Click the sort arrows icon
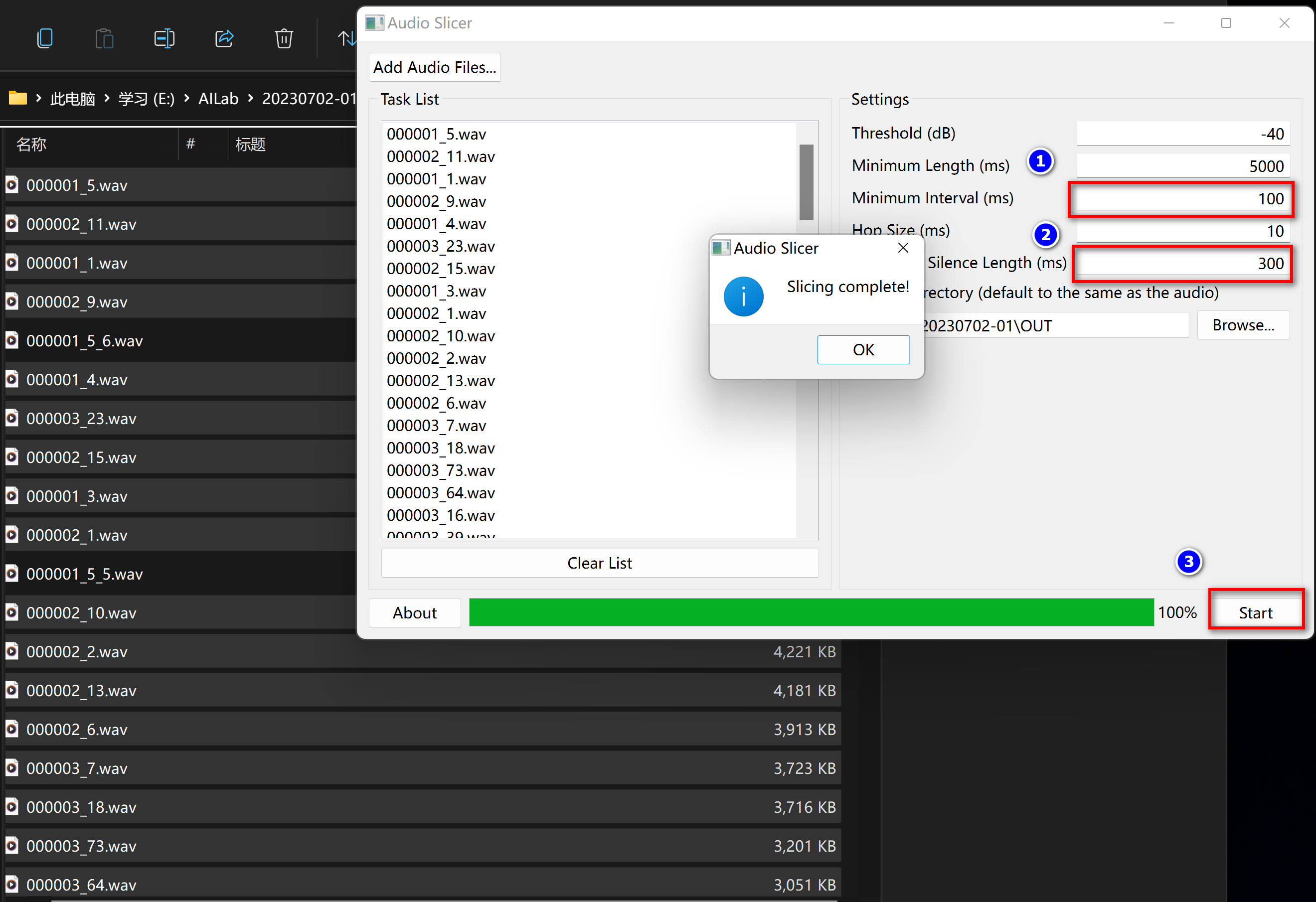 pyautogui.click(x=346, y=38)
